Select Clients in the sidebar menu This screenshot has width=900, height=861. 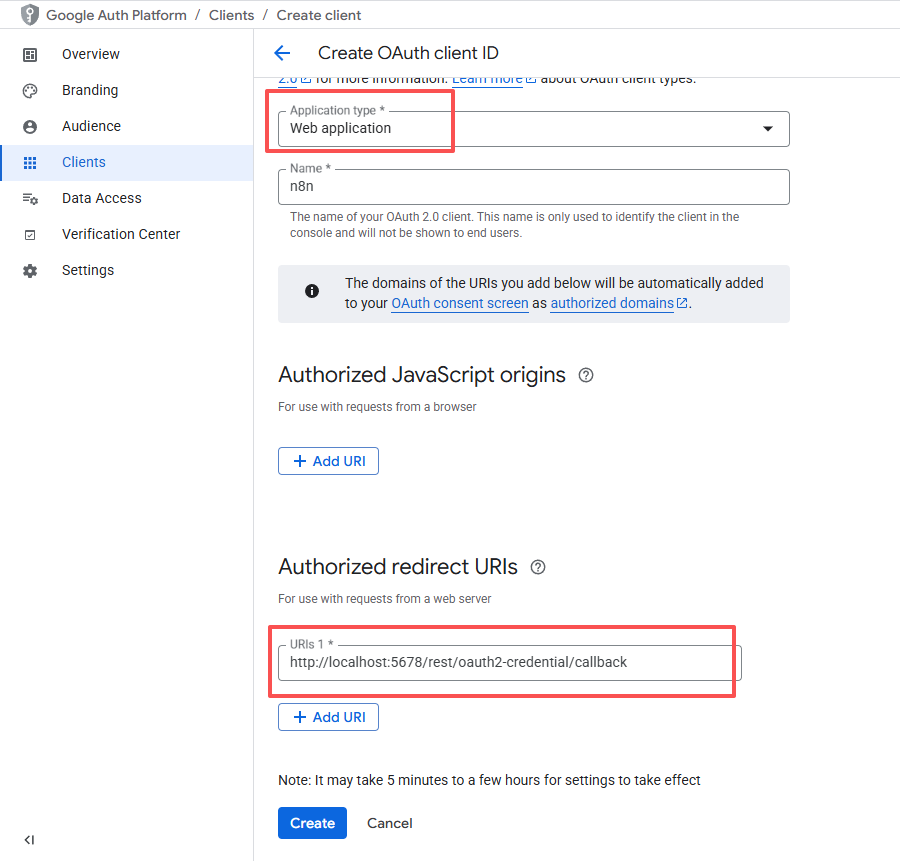(84, 163)
